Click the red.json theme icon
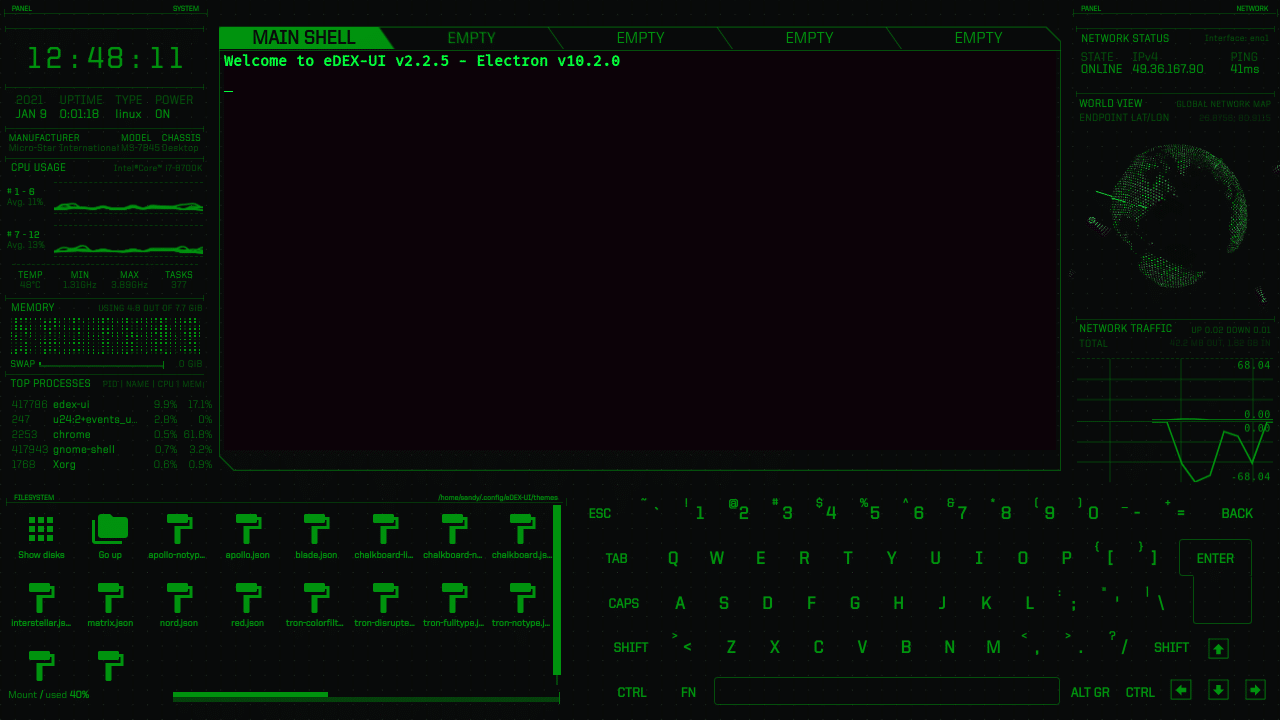 (248, 600)
